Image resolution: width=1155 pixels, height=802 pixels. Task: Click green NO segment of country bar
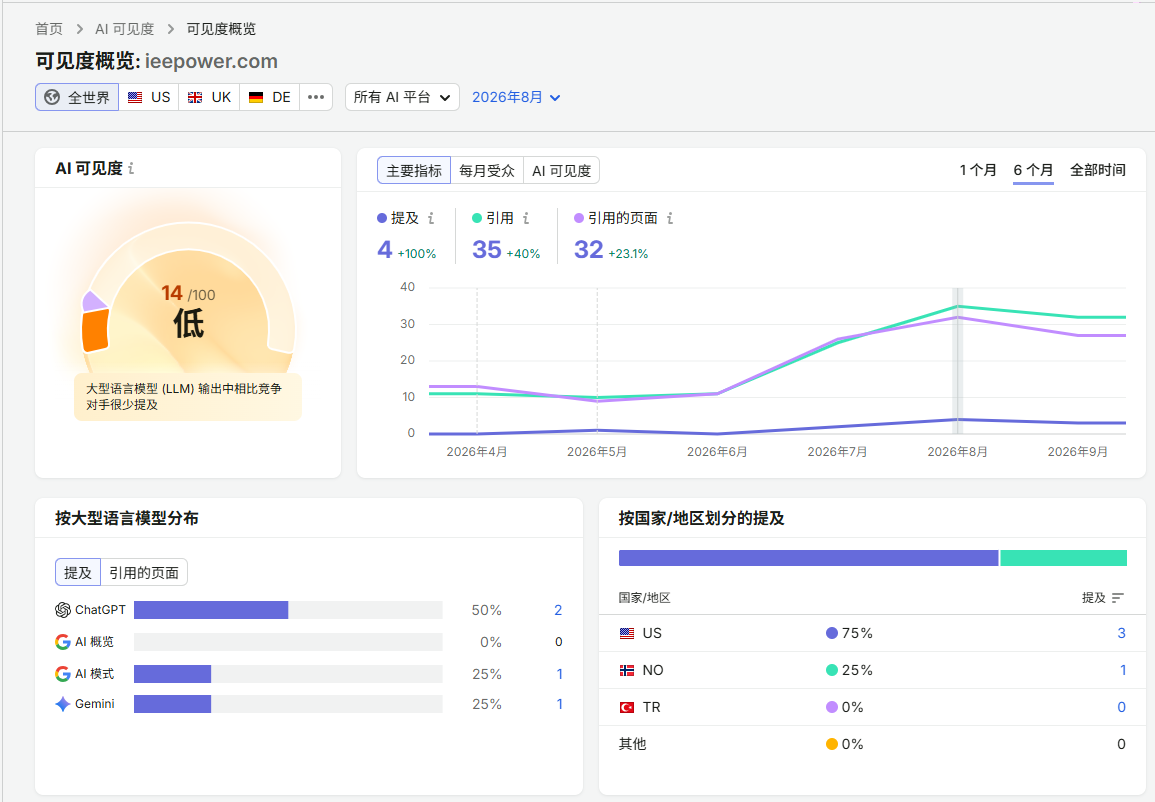tap(1064, 558)
